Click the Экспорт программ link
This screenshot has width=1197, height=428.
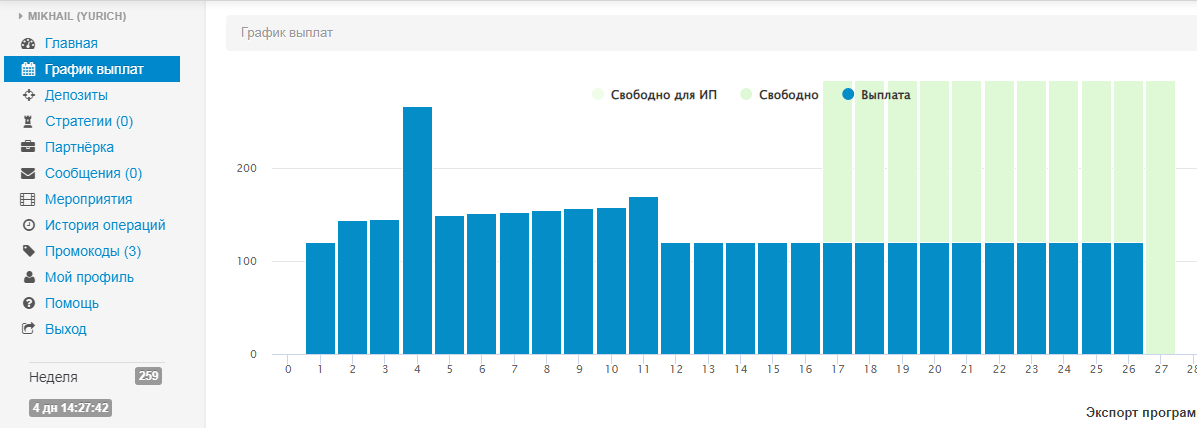click(x=1140, y=413)
